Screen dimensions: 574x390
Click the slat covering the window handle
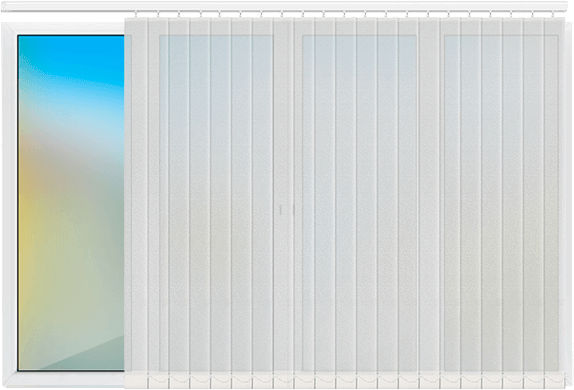pos(283,197)
